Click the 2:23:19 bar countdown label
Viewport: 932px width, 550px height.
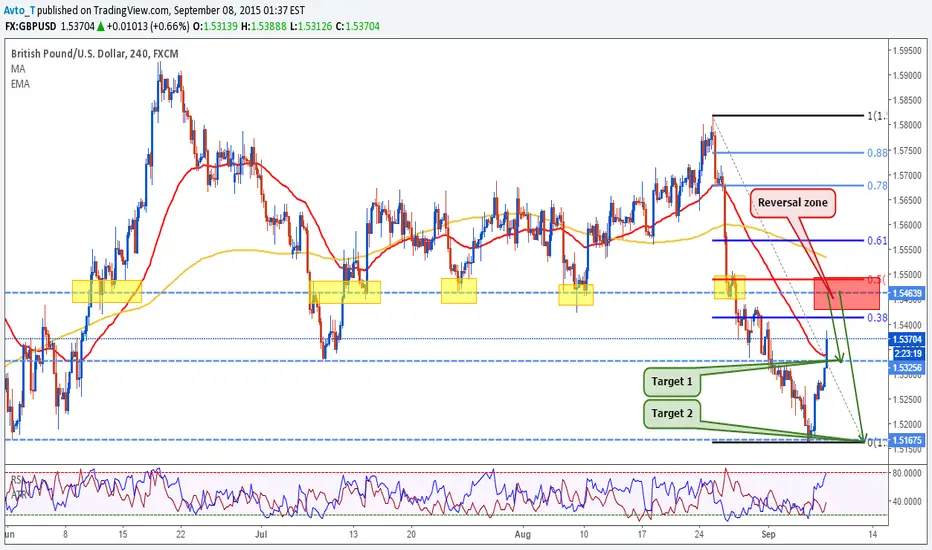click(908, 354)
